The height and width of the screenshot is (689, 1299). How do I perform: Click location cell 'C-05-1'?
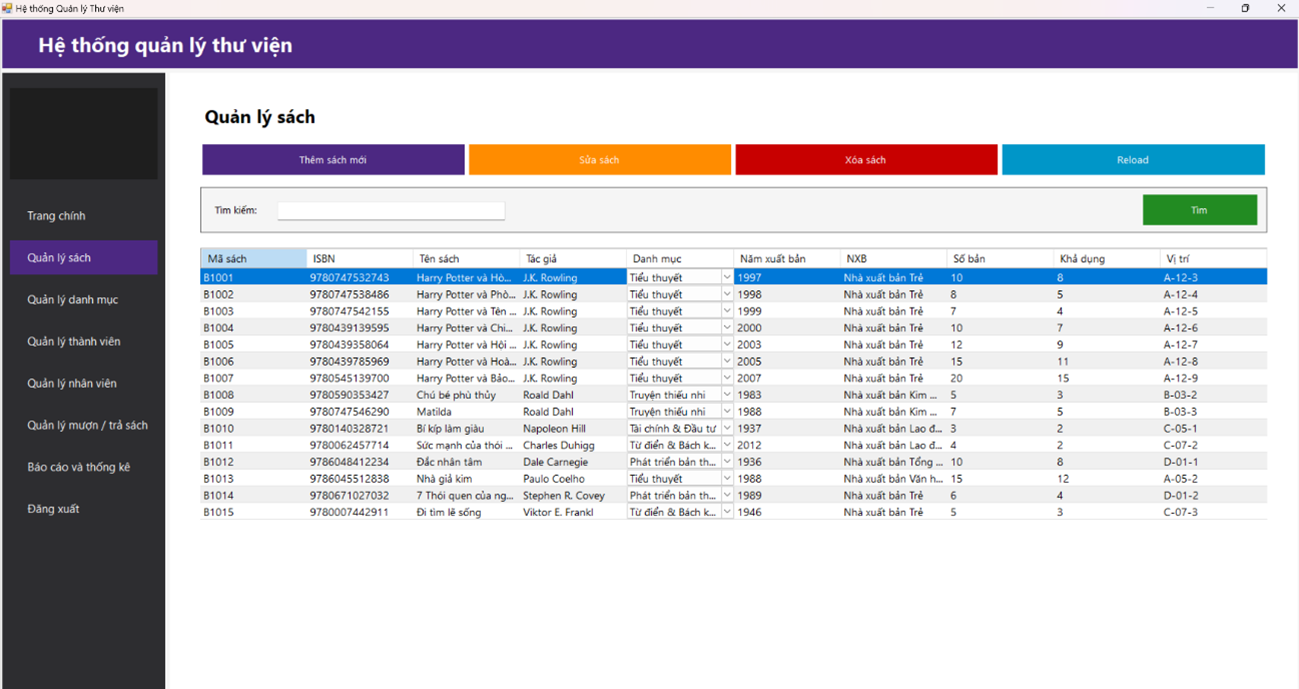pos(1214,429)
